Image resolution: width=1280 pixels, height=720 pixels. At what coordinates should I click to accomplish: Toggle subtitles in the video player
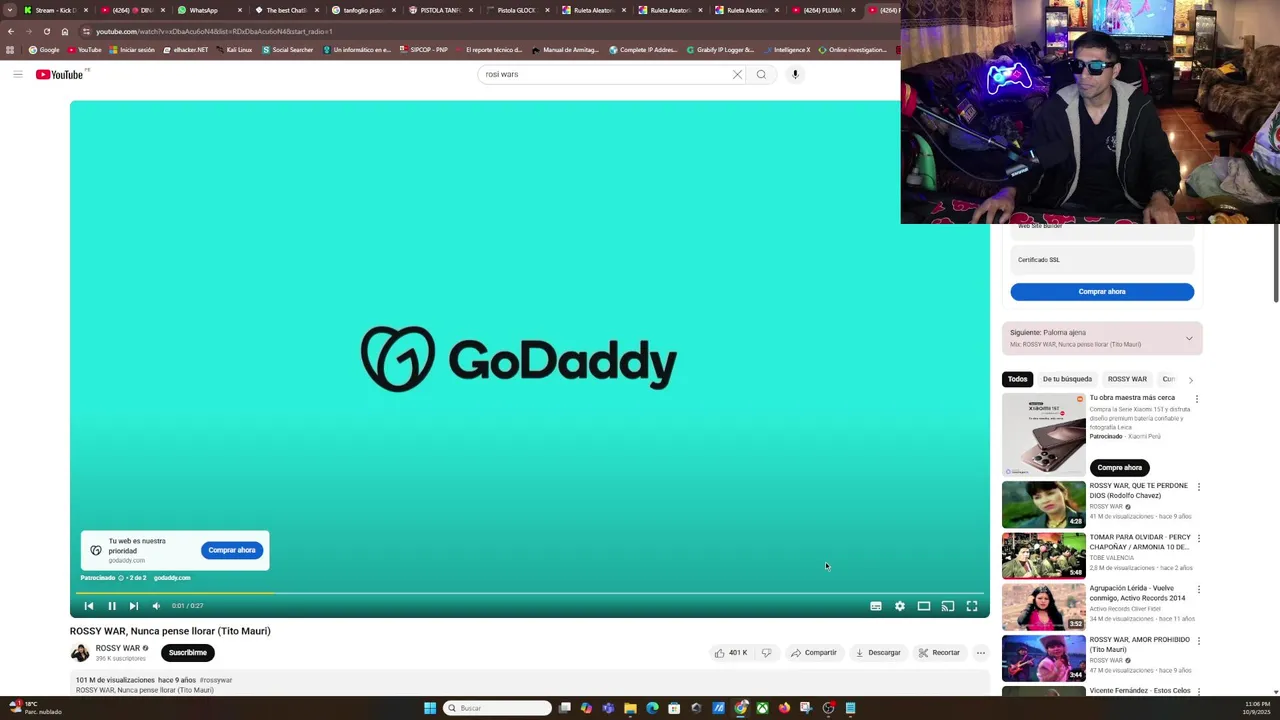[x=876, y=606]
